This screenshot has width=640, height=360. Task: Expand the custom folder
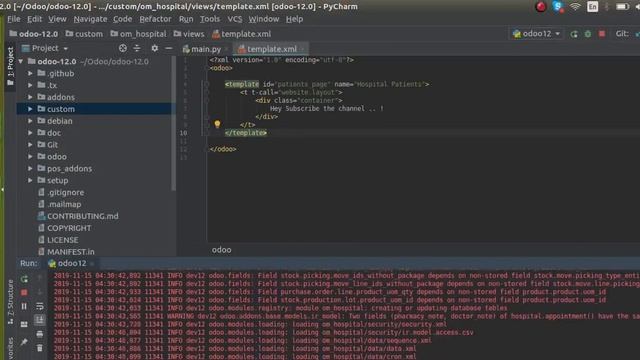pos(30,109)
